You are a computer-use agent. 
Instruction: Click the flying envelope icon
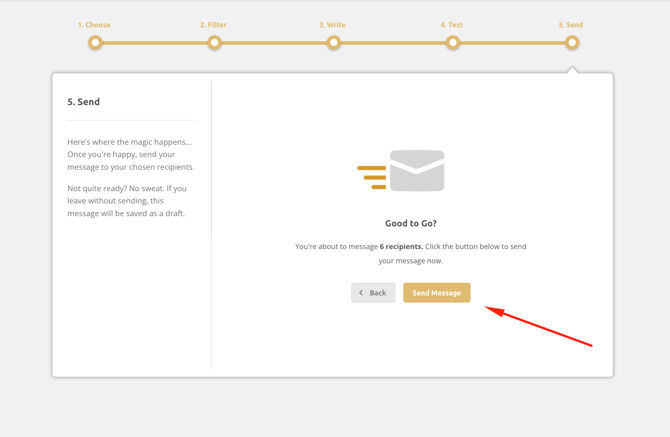pyautogui.click(x=402, y=171)
